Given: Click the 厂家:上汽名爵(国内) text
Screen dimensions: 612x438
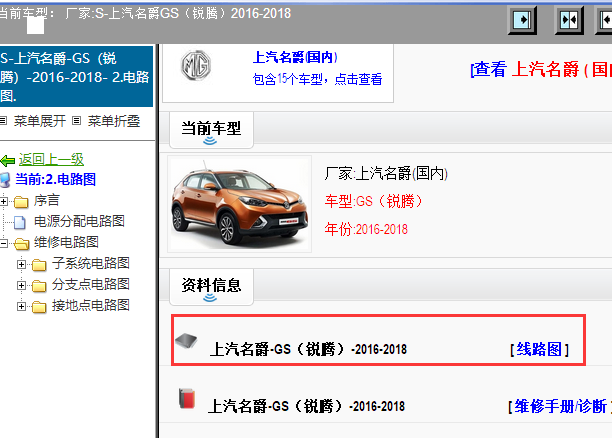Looking at the screenshot, I should [386, 173].
